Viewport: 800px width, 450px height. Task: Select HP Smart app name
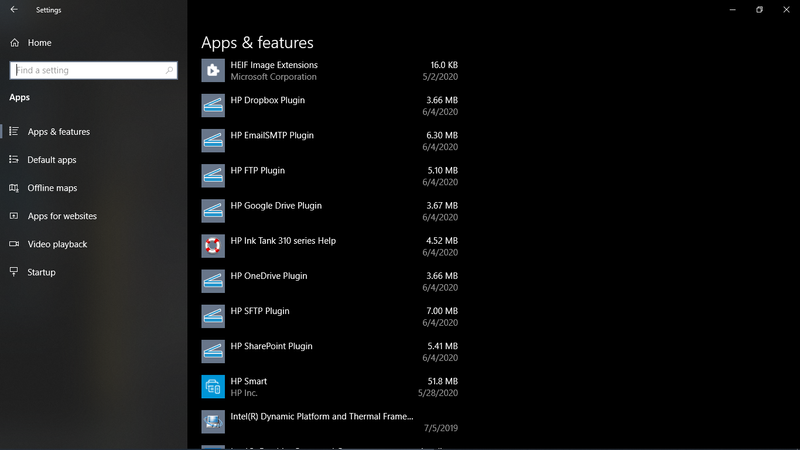[248, 381]
